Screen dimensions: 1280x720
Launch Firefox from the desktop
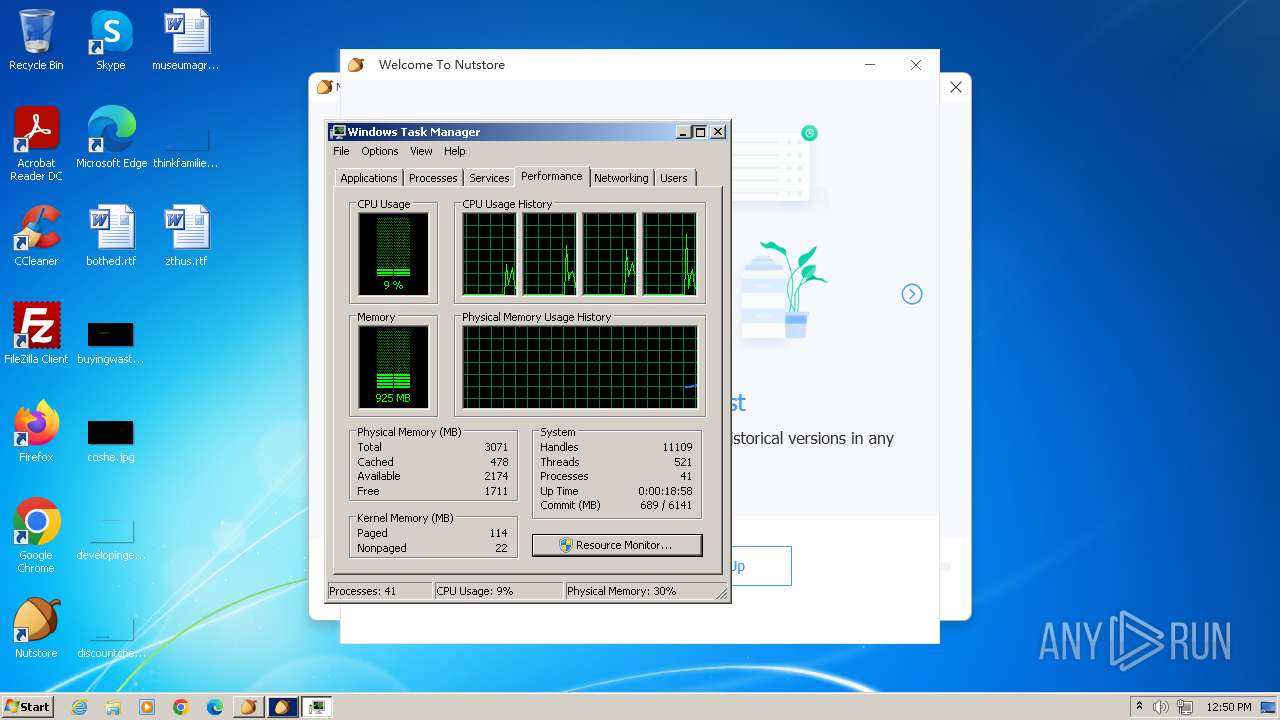[36, 432]
